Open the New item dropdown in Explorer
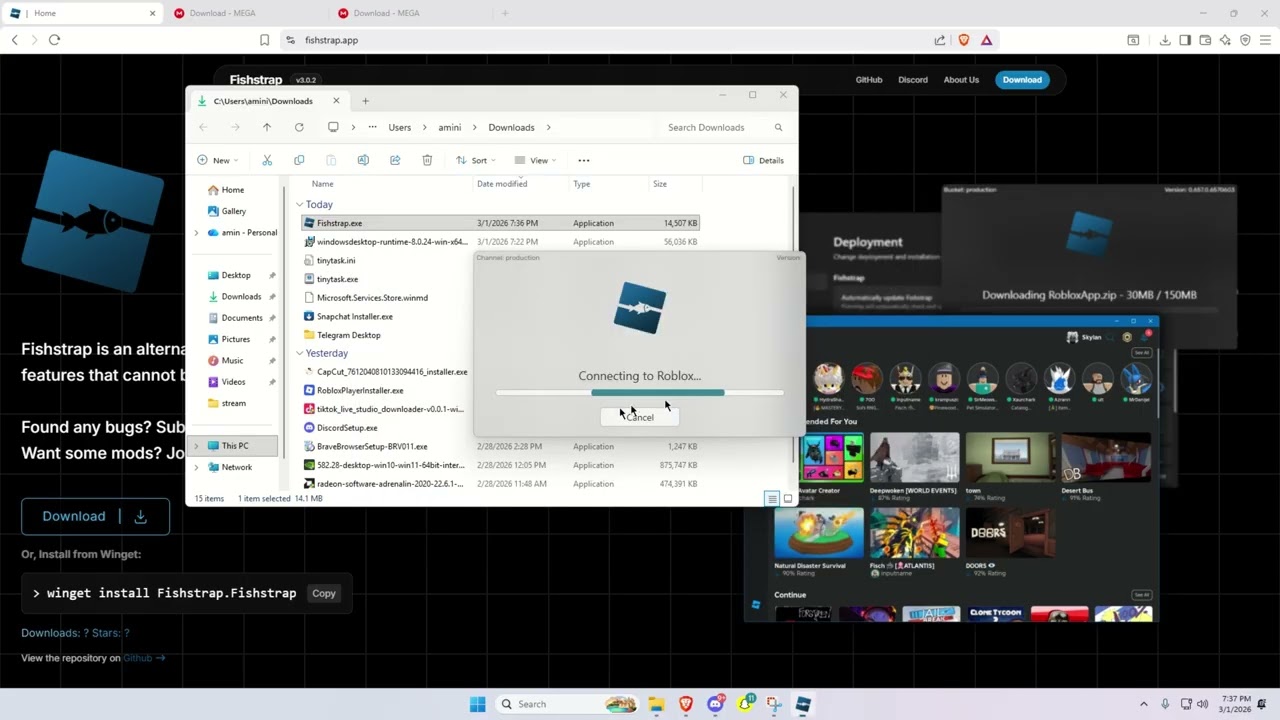 [217, 160]
